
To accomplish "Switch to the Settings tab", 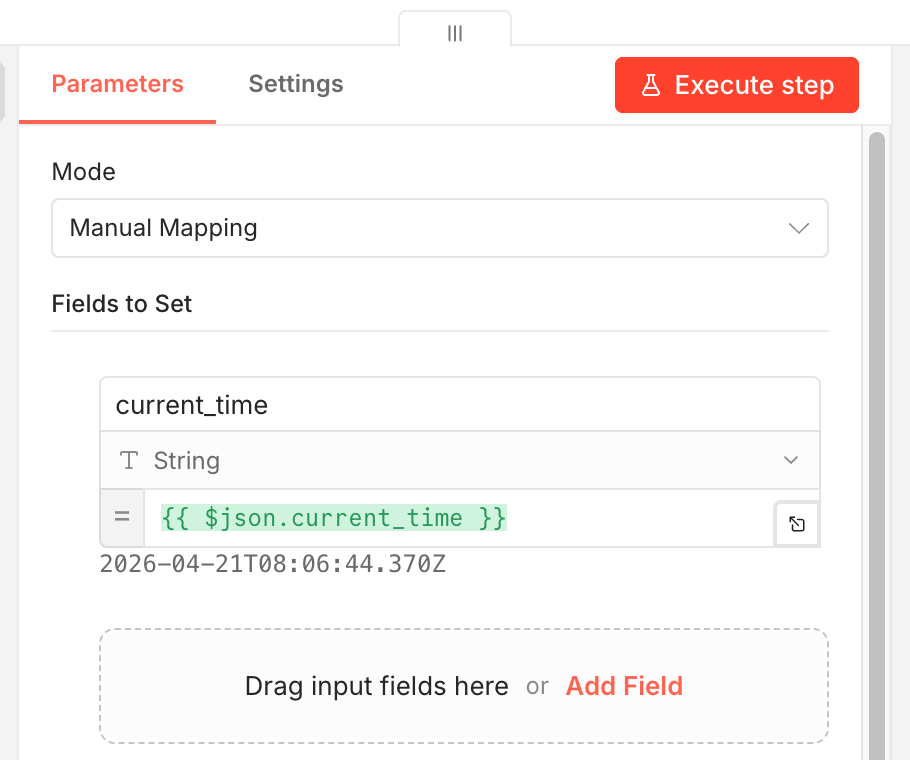I will 296,85.
